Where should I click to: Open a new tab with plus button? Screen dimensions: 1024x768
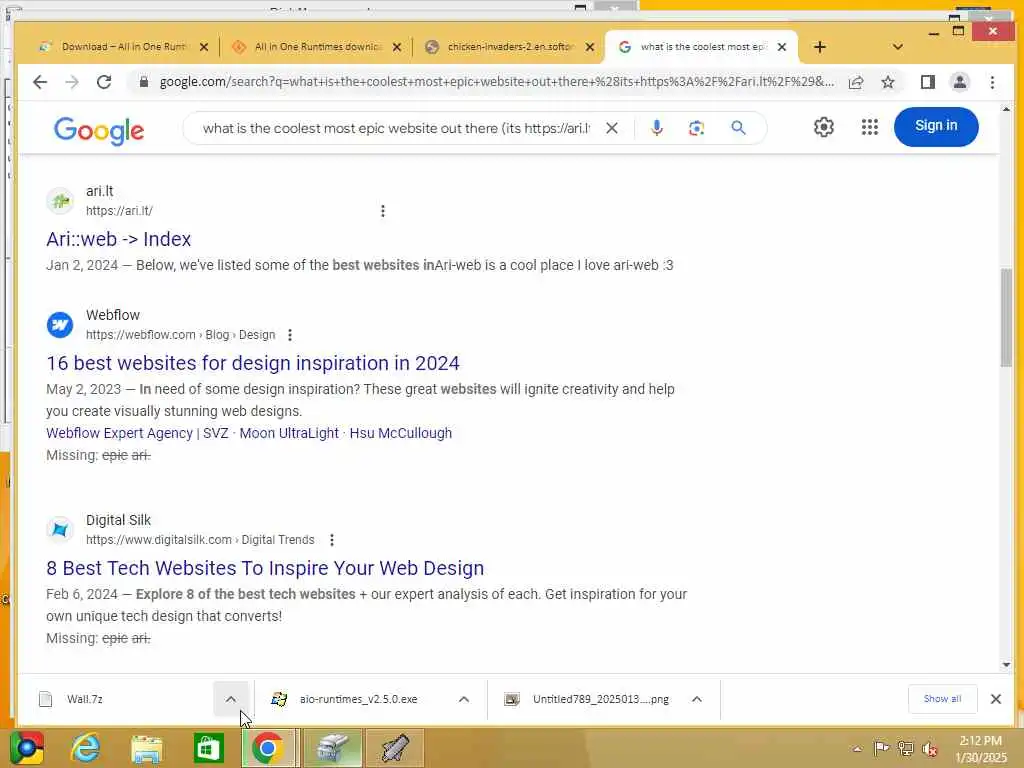[820, 47]
